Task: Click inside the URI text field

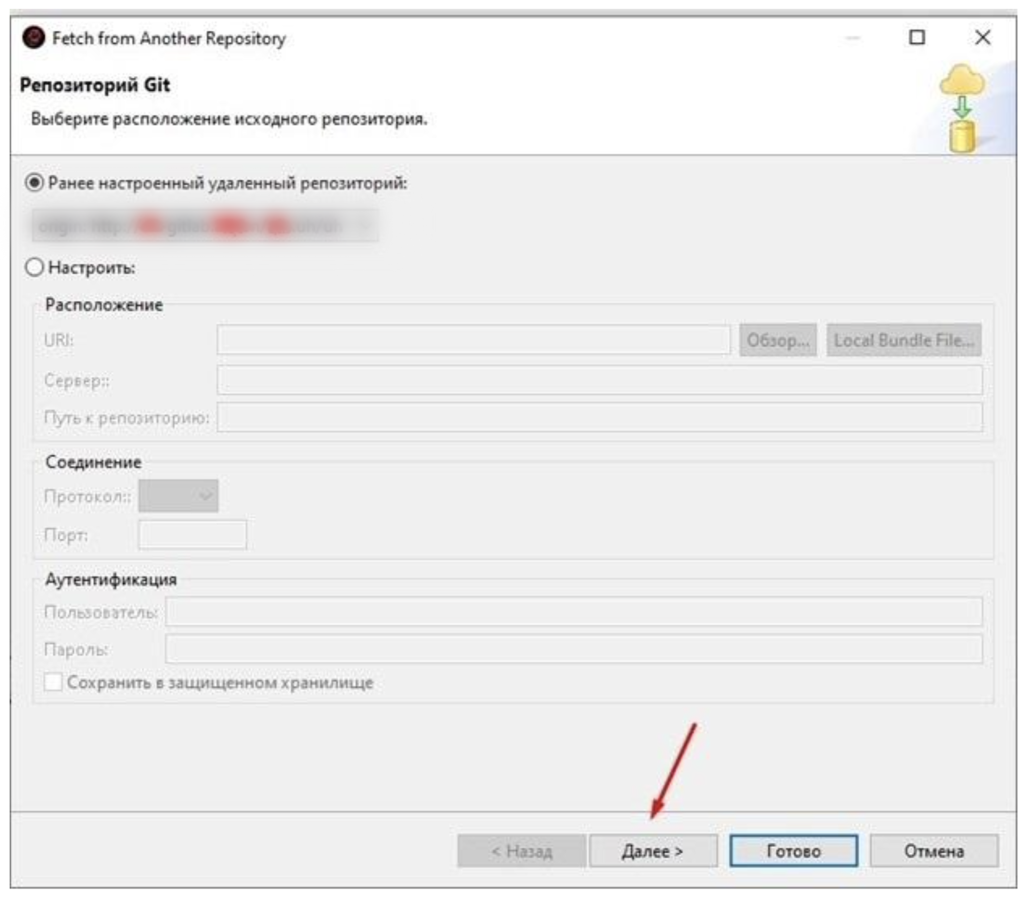Action: pyautogui.click(x=473, y=340)
